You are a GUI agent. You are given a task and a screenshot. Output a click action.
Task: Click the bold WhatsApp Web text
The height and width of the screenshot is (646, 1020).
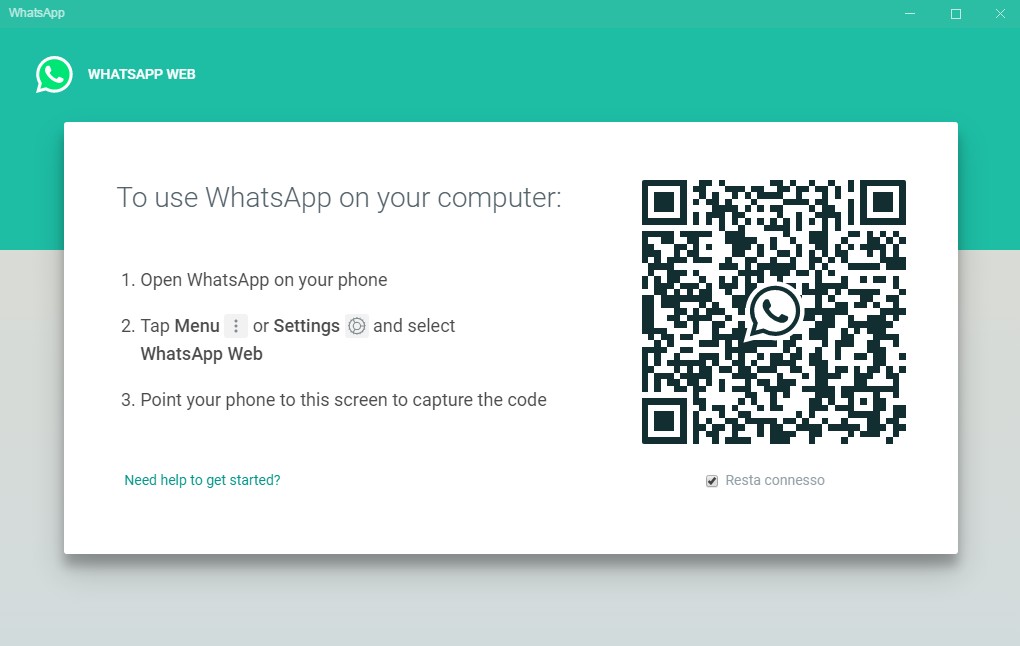coord(202,354)
